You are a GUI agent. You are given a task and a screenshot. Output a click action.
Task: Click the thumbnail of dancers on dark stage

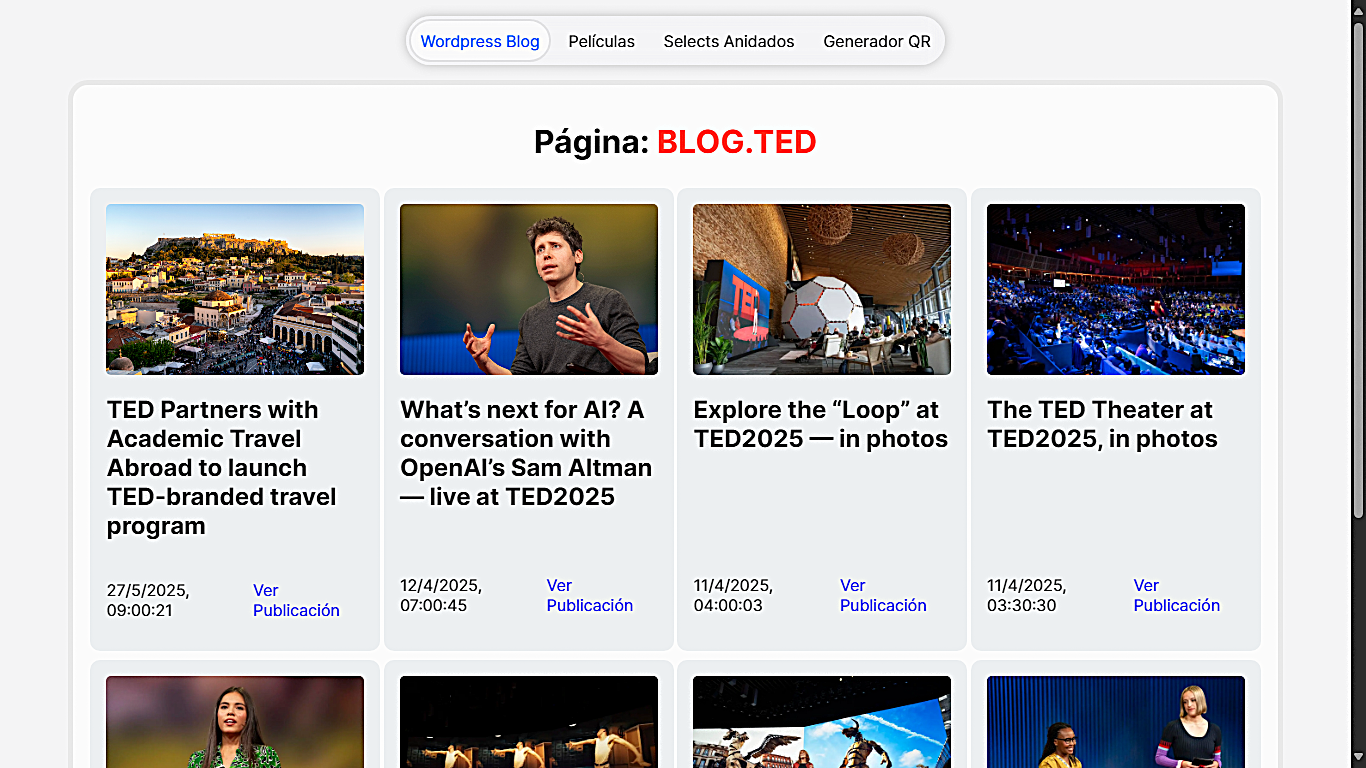(529, 722)
